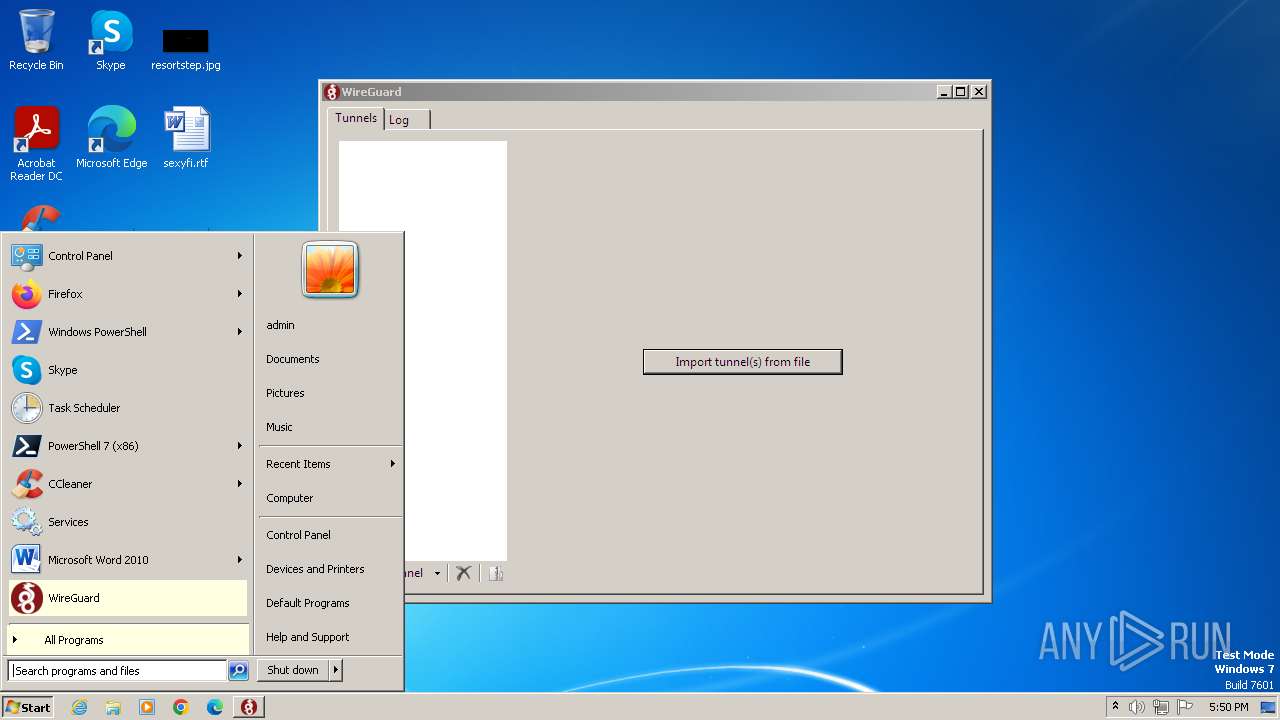Open Windows Media Player from the taskbar

(x=147, y=707)
